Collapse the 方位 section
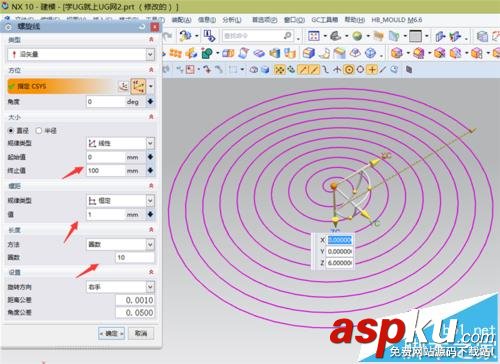 [151, 70]
